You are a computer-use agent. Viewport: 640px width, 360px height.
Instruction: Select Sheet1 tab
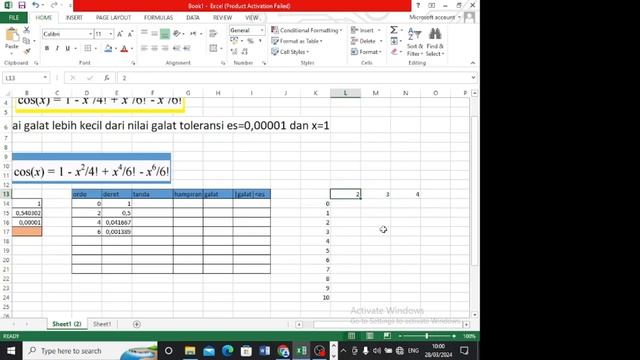[102, 324]
